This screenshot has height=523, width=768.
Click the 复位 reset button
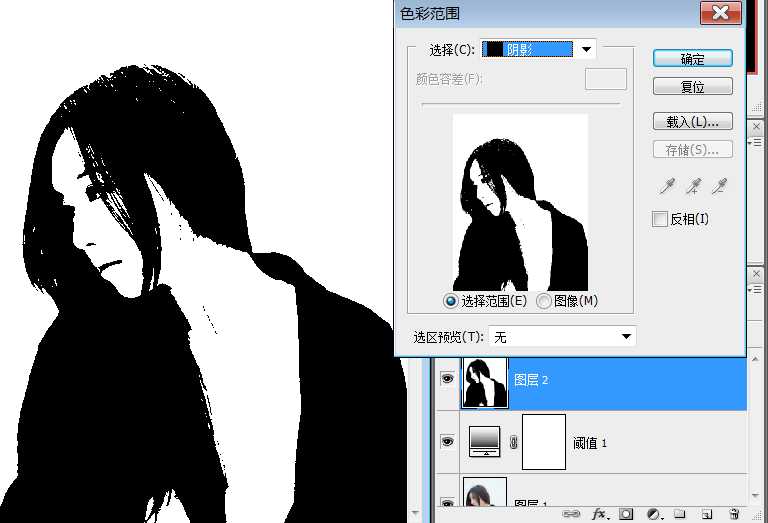[x=693, y=87]
